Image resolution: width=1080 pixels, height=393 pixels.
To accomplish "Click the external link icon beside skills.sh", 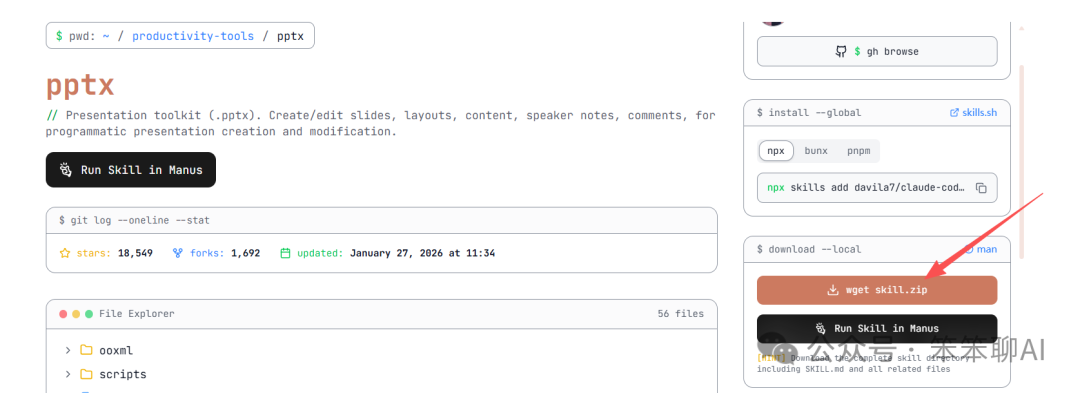I will 955,113.
